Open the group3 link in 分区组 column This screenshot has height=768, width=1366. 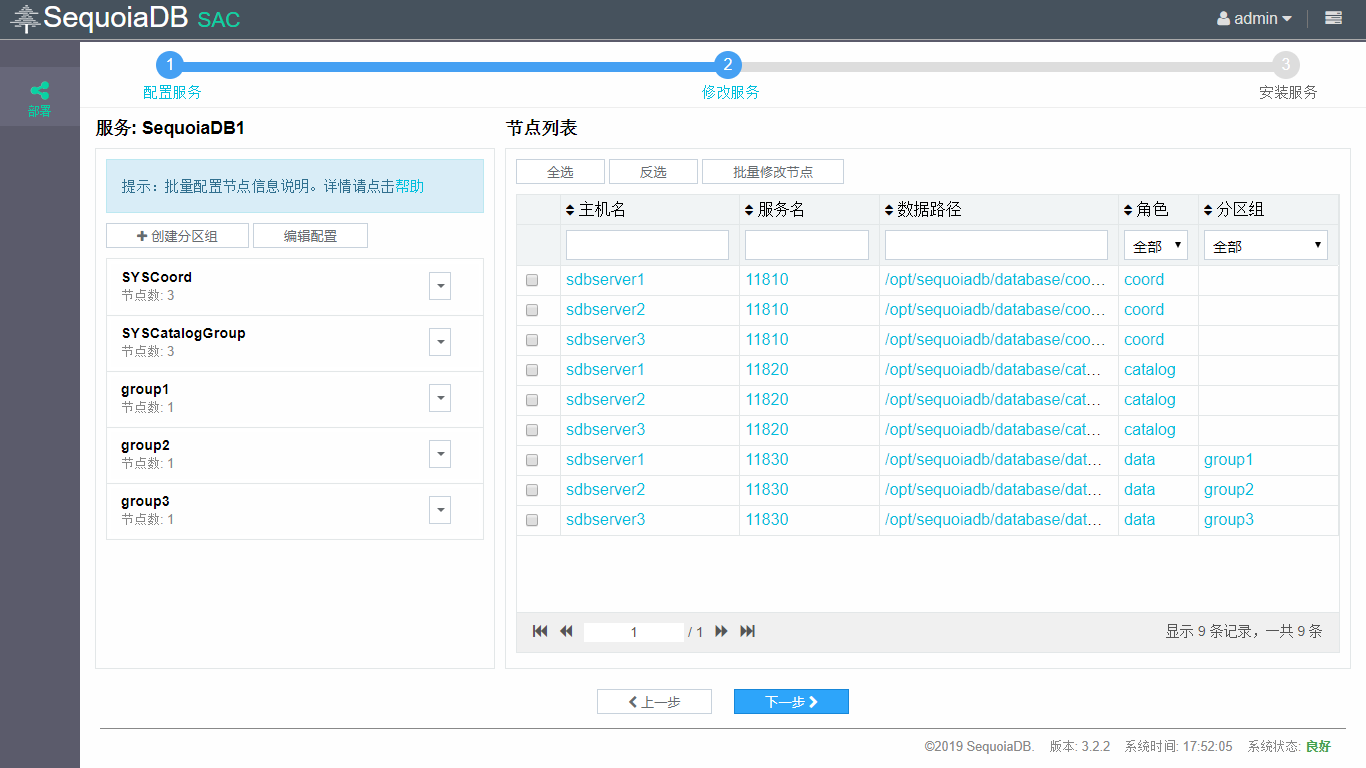tap(1228, 520)
